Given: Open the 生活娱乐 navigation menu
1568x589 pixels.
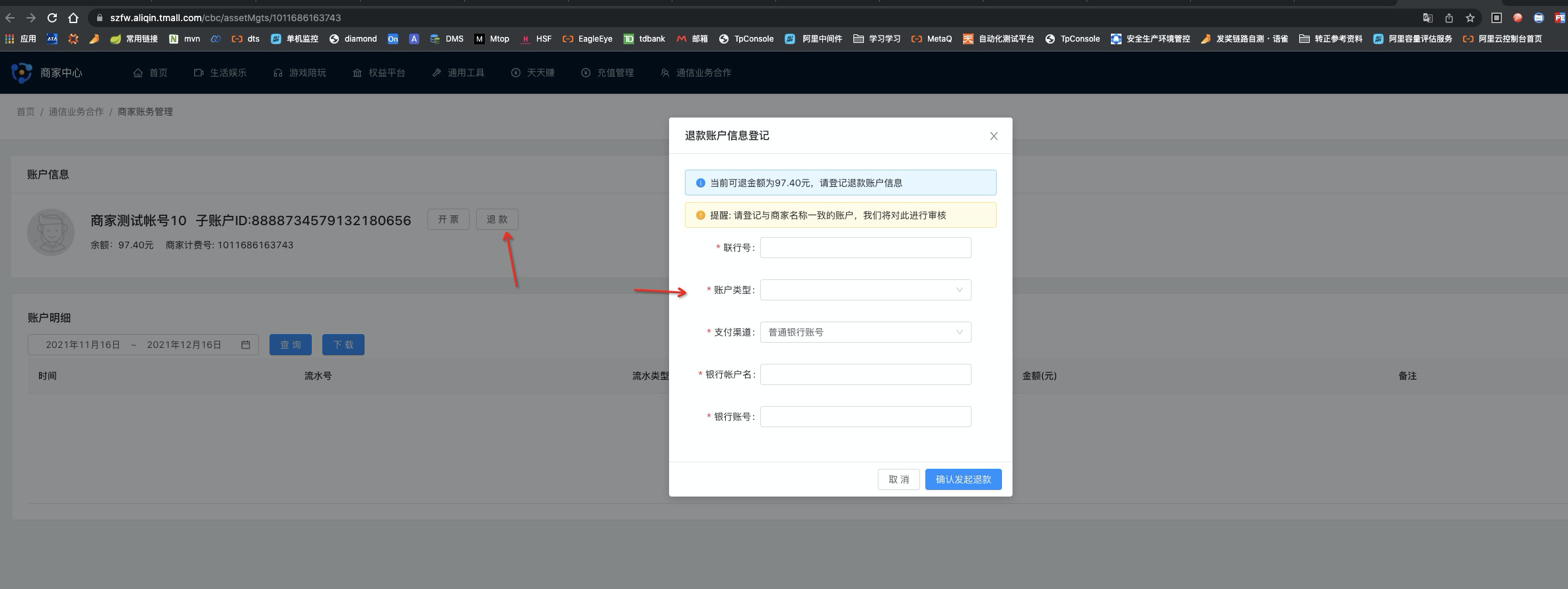Looking at the screenshot, I should coord(220,73).
